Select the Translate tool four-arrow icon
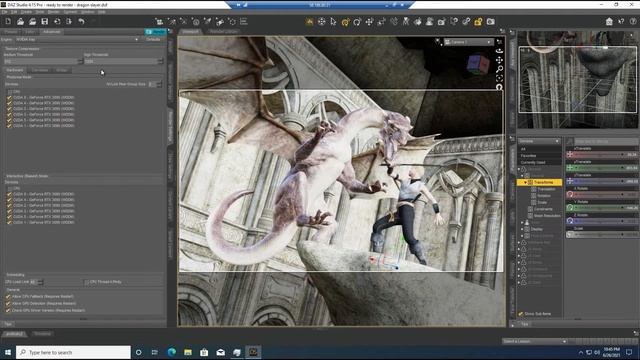This screenshot has width=640, height=360. pyautogui.click(x=369, y=22)
